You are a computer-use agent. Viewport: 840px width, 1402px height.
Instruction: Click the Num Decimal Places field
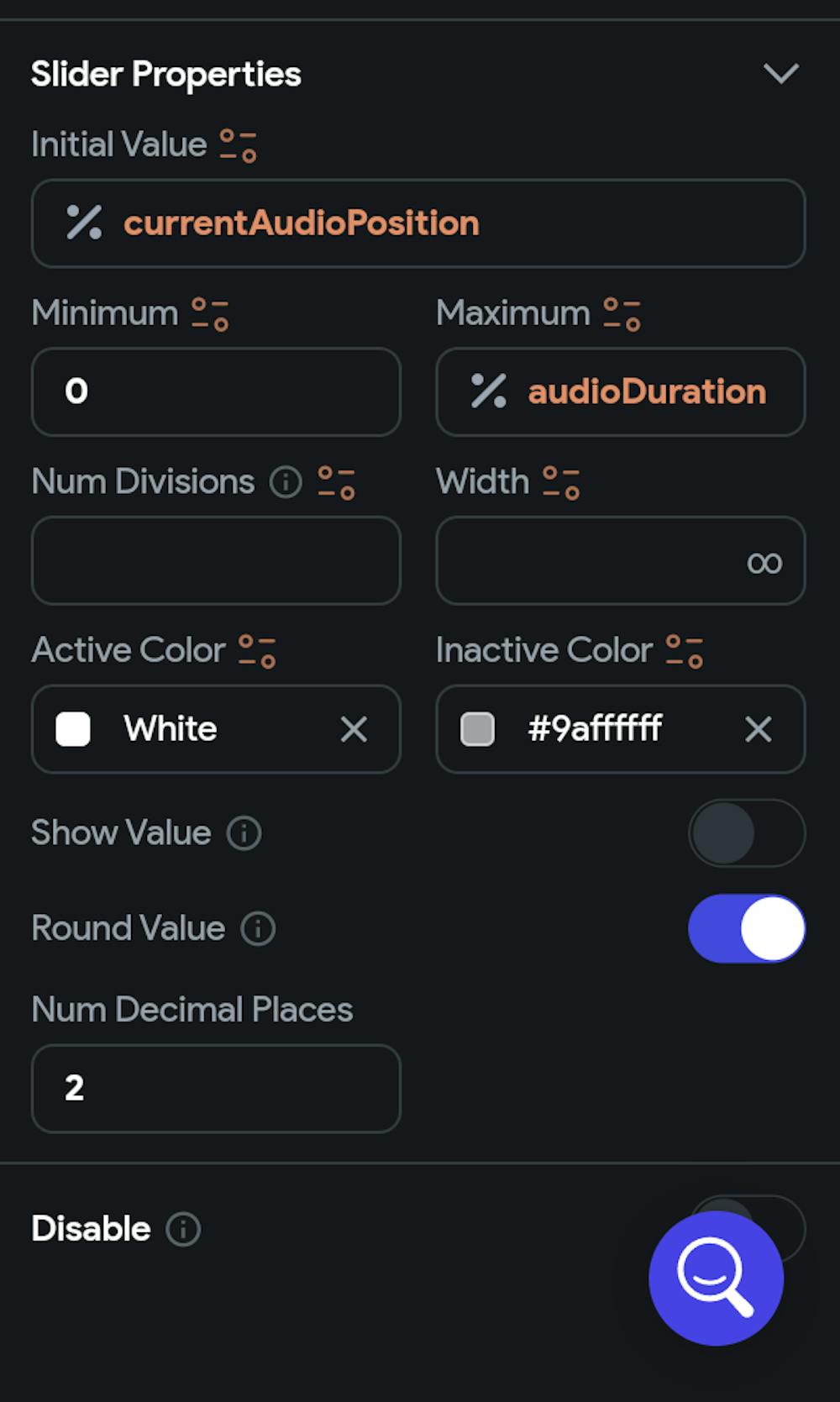[x=216, y=1089]
